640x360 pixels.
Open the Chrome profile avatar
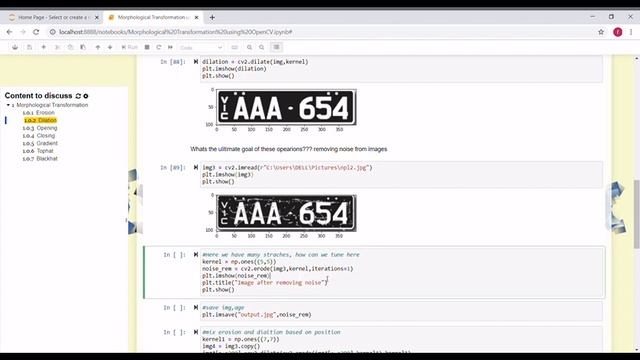coord(618,32)
